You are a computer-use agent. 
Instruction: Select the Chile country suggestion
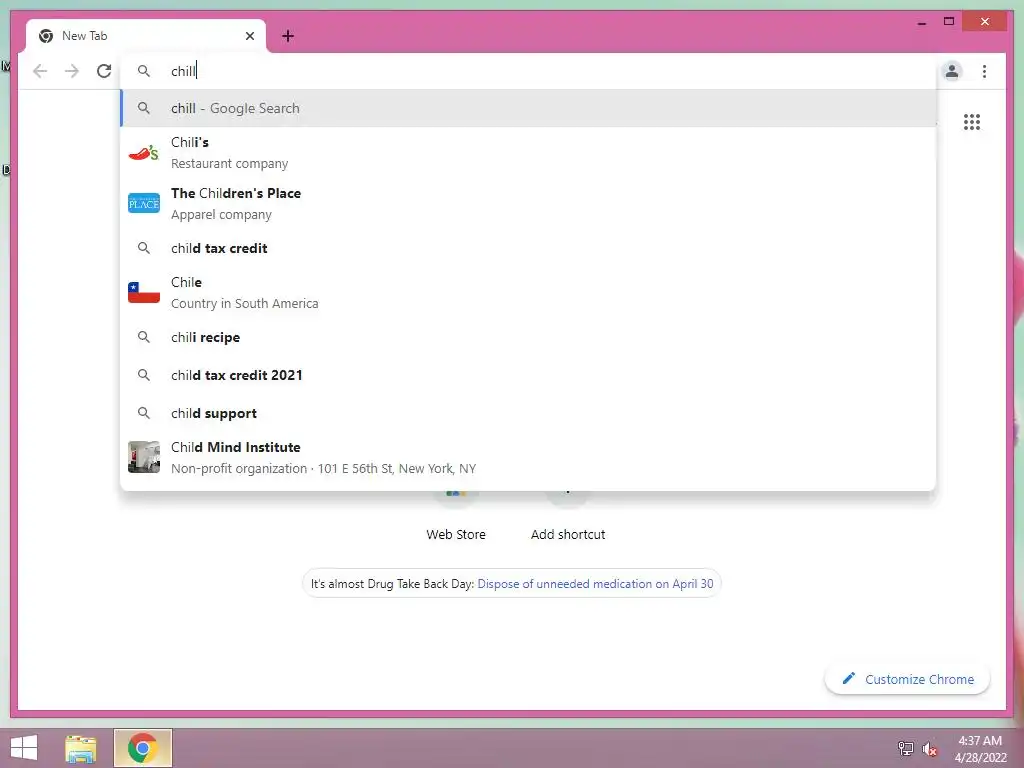pos(528,293)
